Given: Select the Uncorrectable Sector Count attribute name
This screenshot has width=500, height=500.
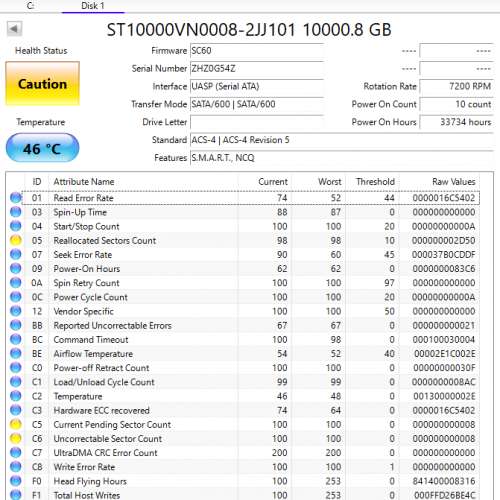Looking at the screenshot, I should click(x=108, y=439).
